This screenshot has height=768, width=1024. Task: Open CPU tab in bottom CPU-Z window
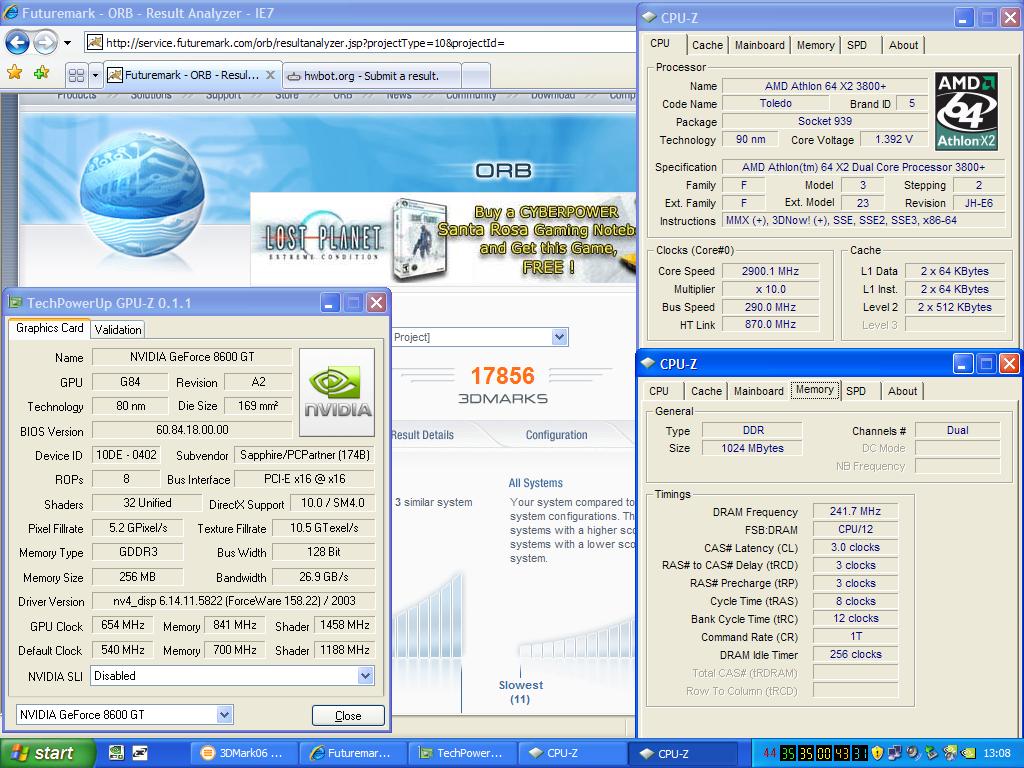coord(659,391)
